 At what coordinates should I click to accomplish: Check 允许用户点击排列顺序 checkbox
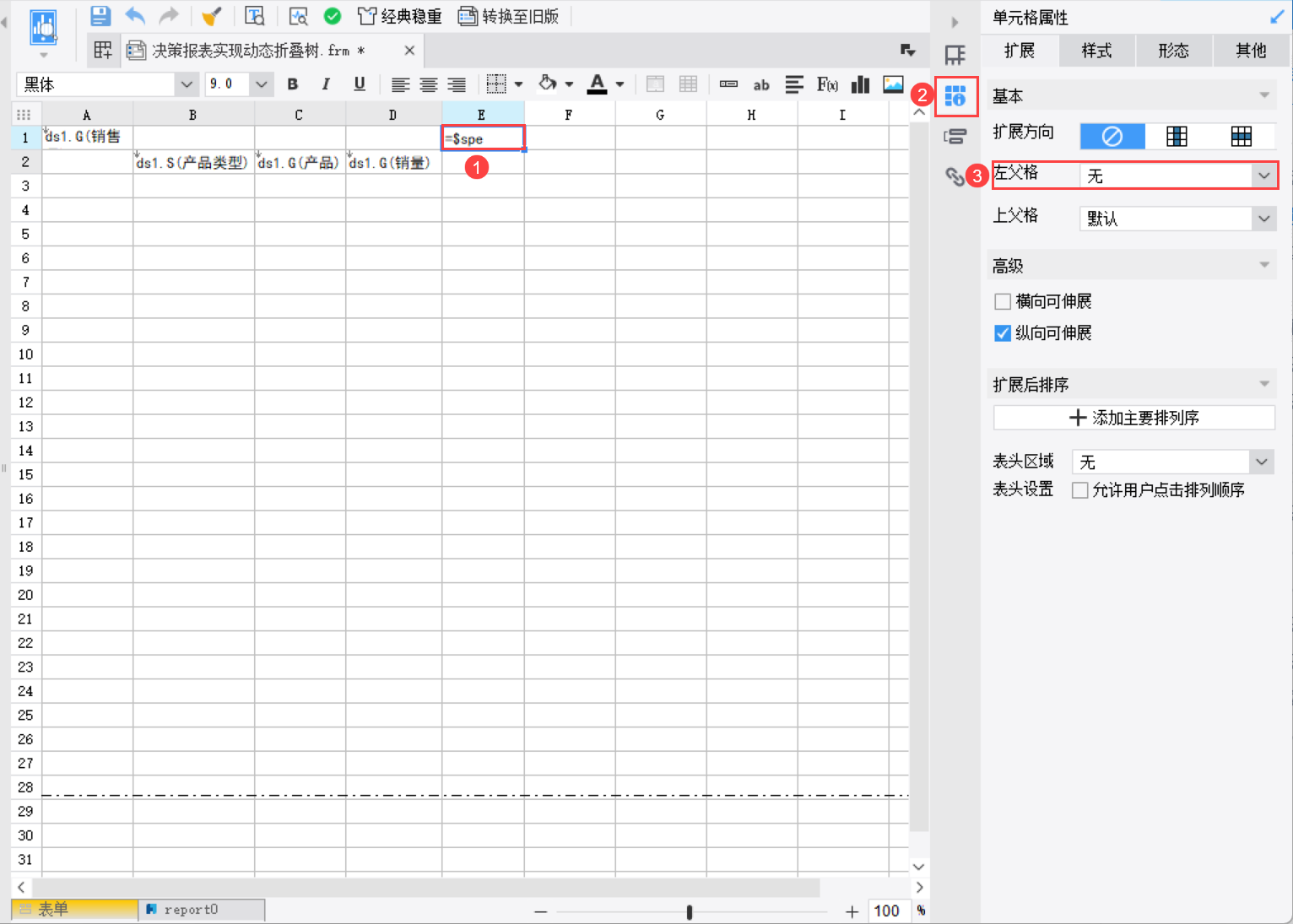[1079, 490]
